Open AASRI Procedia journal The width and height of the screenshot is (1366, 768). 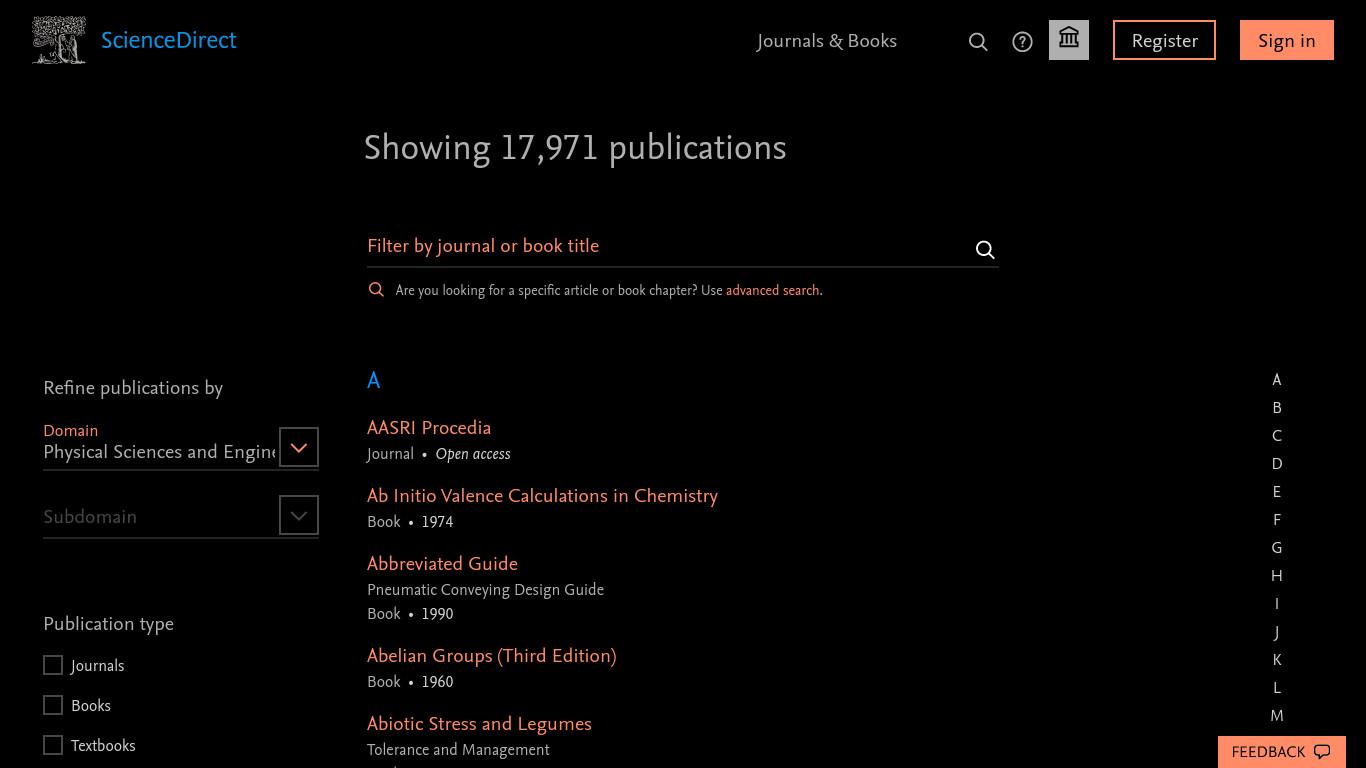coord(429,428)
